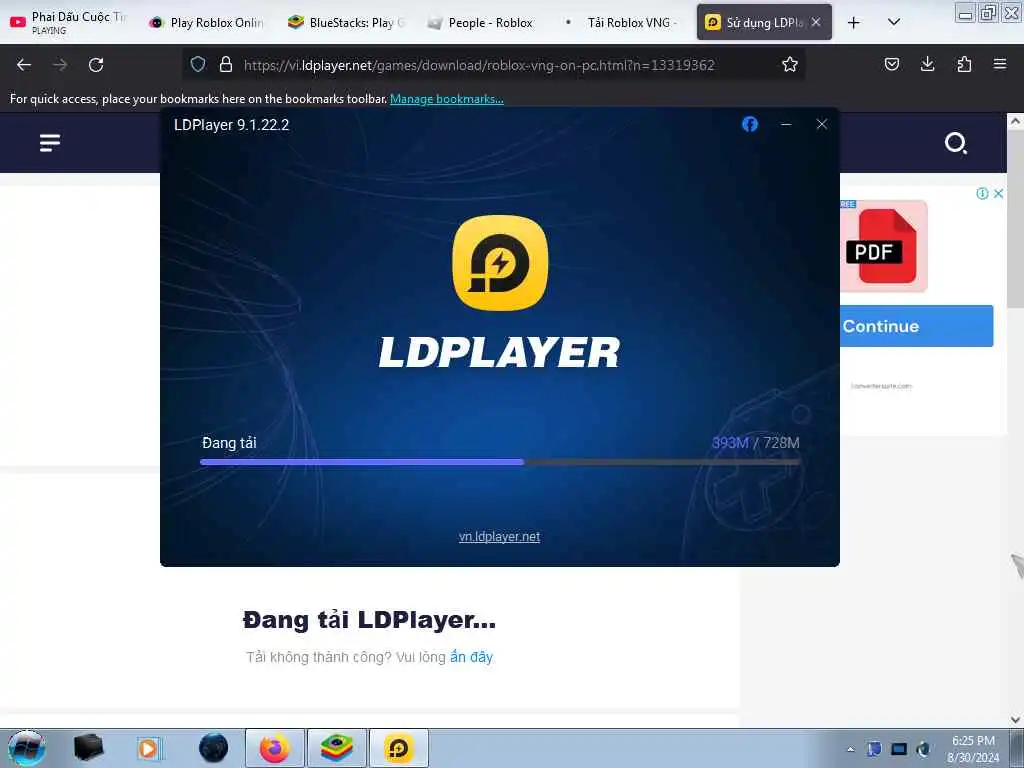Open Firefox from the taskbar

pos(275,748)
